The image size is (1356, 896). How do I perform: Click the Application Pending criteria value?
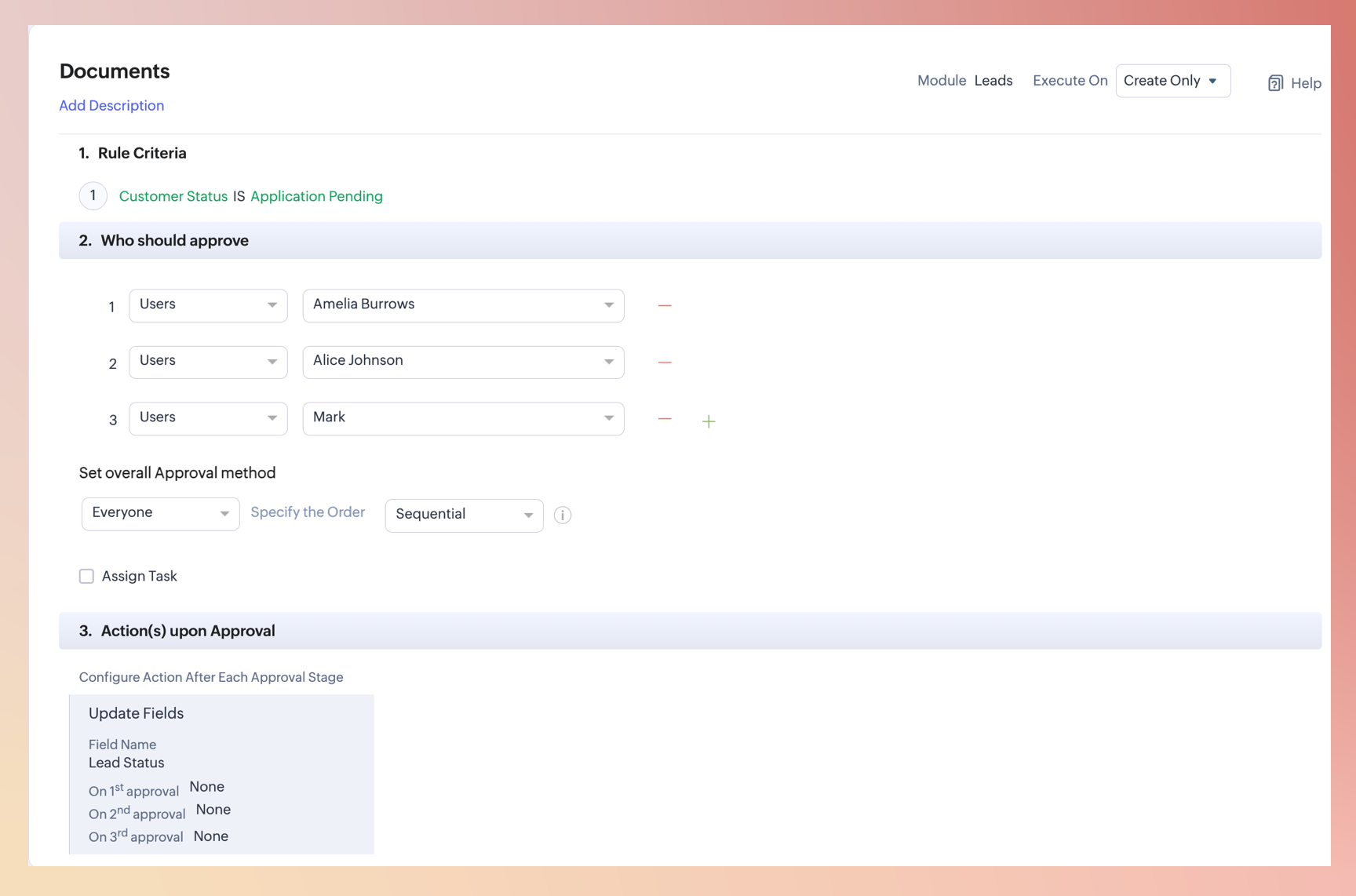click(316, 196)
